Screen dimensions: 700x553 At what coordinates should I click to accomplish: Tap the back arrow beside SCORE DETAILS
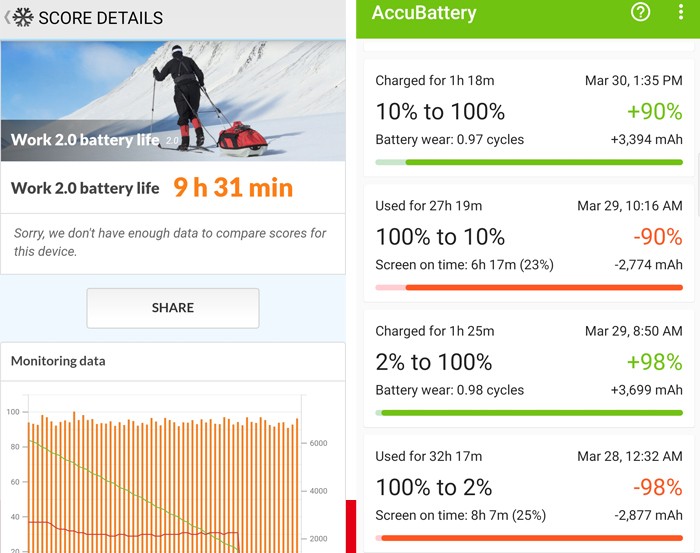(7, 17)
